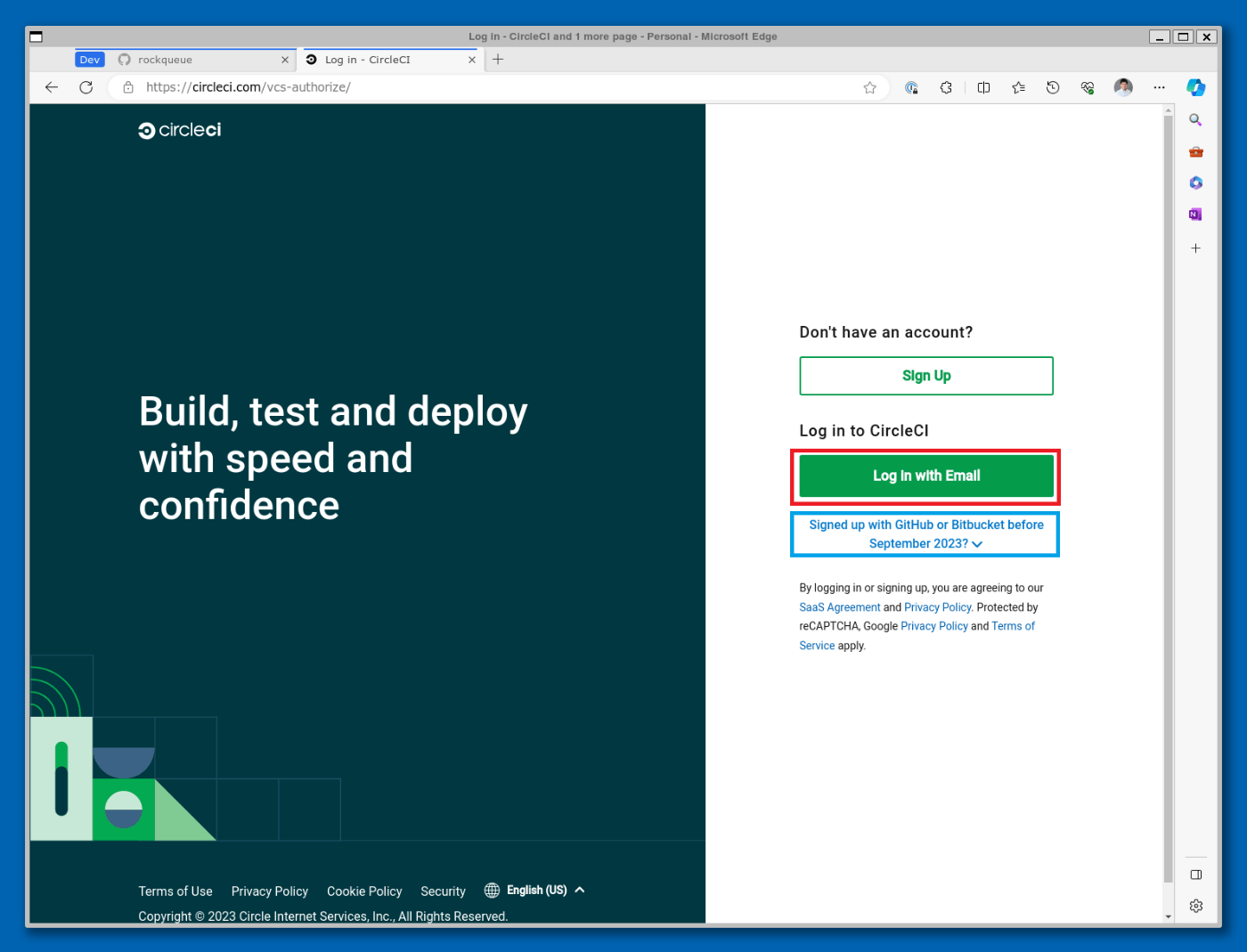
Task: Open the Favorites list icon
Action: (x=1018, y=87)
